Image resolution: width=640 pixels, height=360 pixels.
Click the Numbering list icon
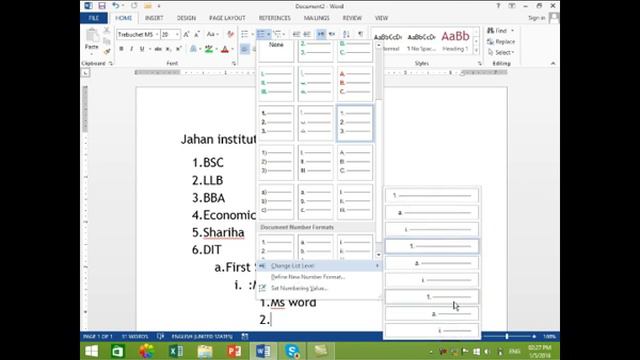(261, 34)
